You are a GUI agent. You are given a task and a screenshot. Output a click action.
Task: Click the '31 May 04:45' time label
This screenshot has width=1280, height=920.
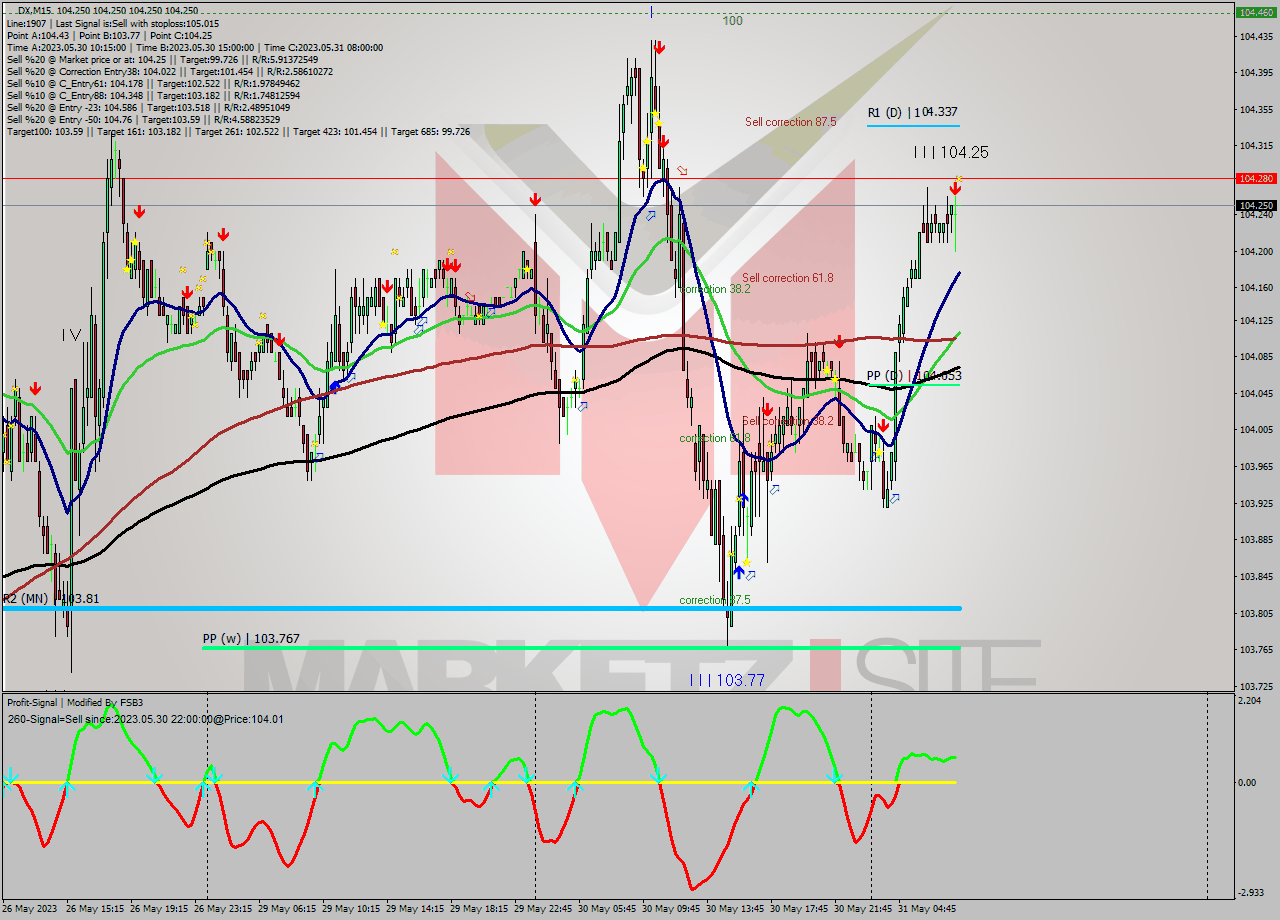click(926, 909)
